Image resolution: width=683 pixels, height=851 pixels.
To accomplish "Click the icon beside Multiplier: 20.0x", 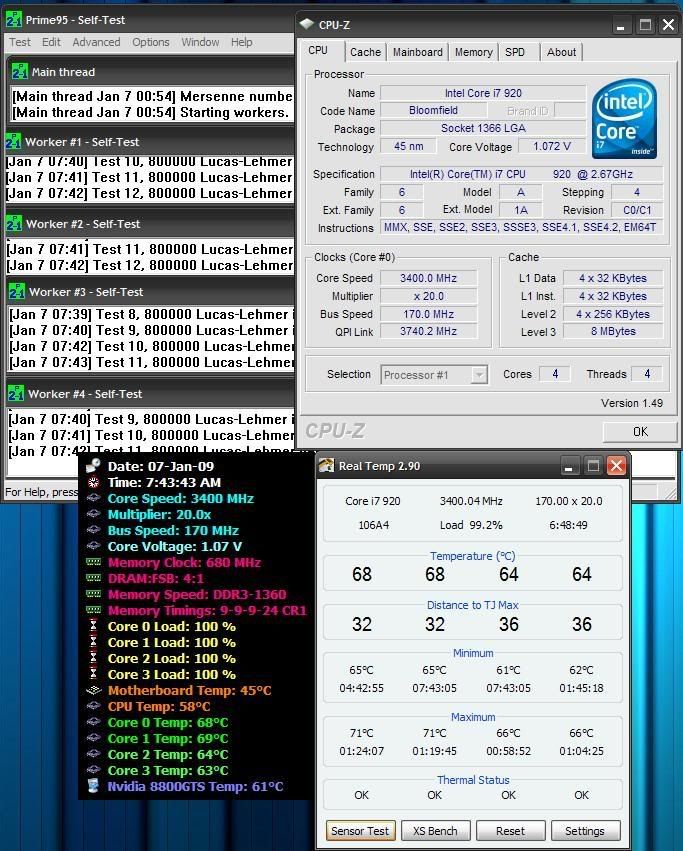I will tap(94, 514).
